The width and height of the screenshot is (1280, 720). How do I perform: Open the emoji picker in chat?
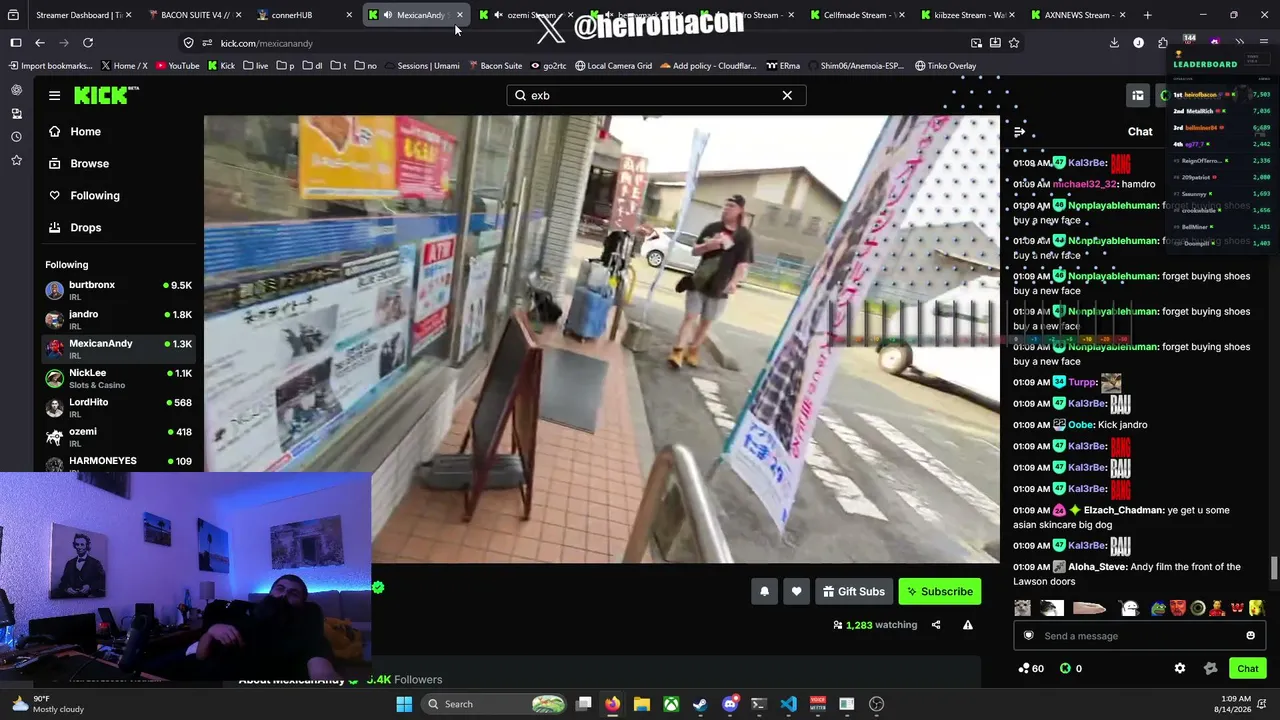1250,636
